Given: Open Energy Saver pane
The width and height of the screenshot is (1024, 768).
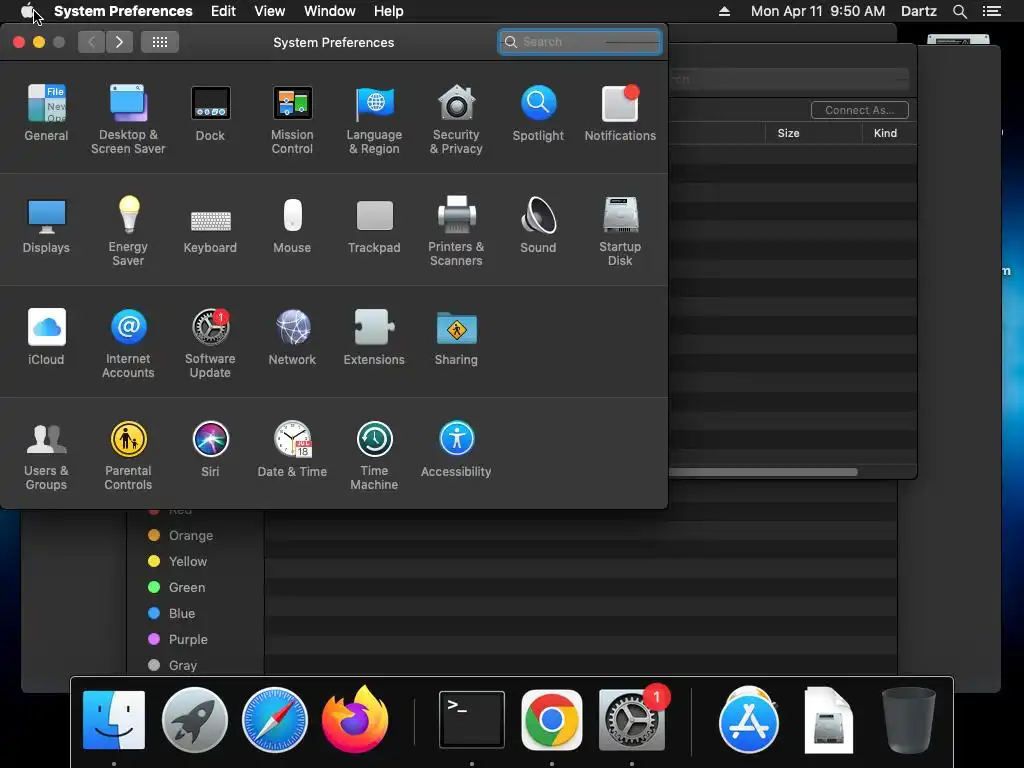Looking at the screenshot, I should [x=128, y=231].
